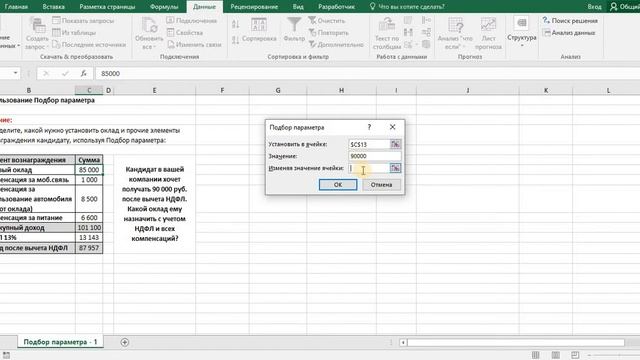Open the Разработчик ribbon tab
Image resolution: width=640 pixels, height=360 pixels.
[x=336, y=7]
